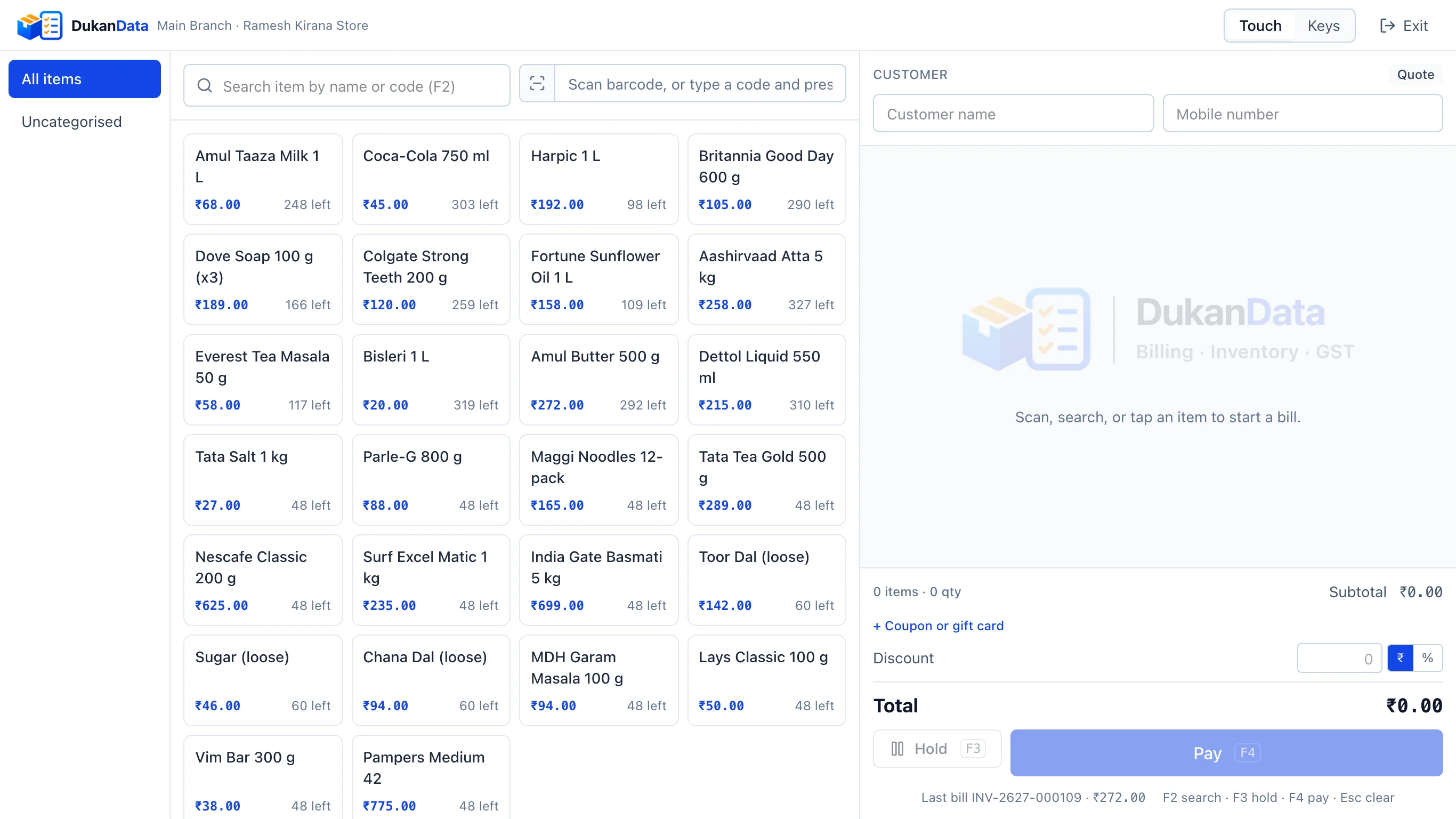This screenshot has width=1456, height=819.
Task: Click the Exit icon
Action: (x=1387, y=26)
